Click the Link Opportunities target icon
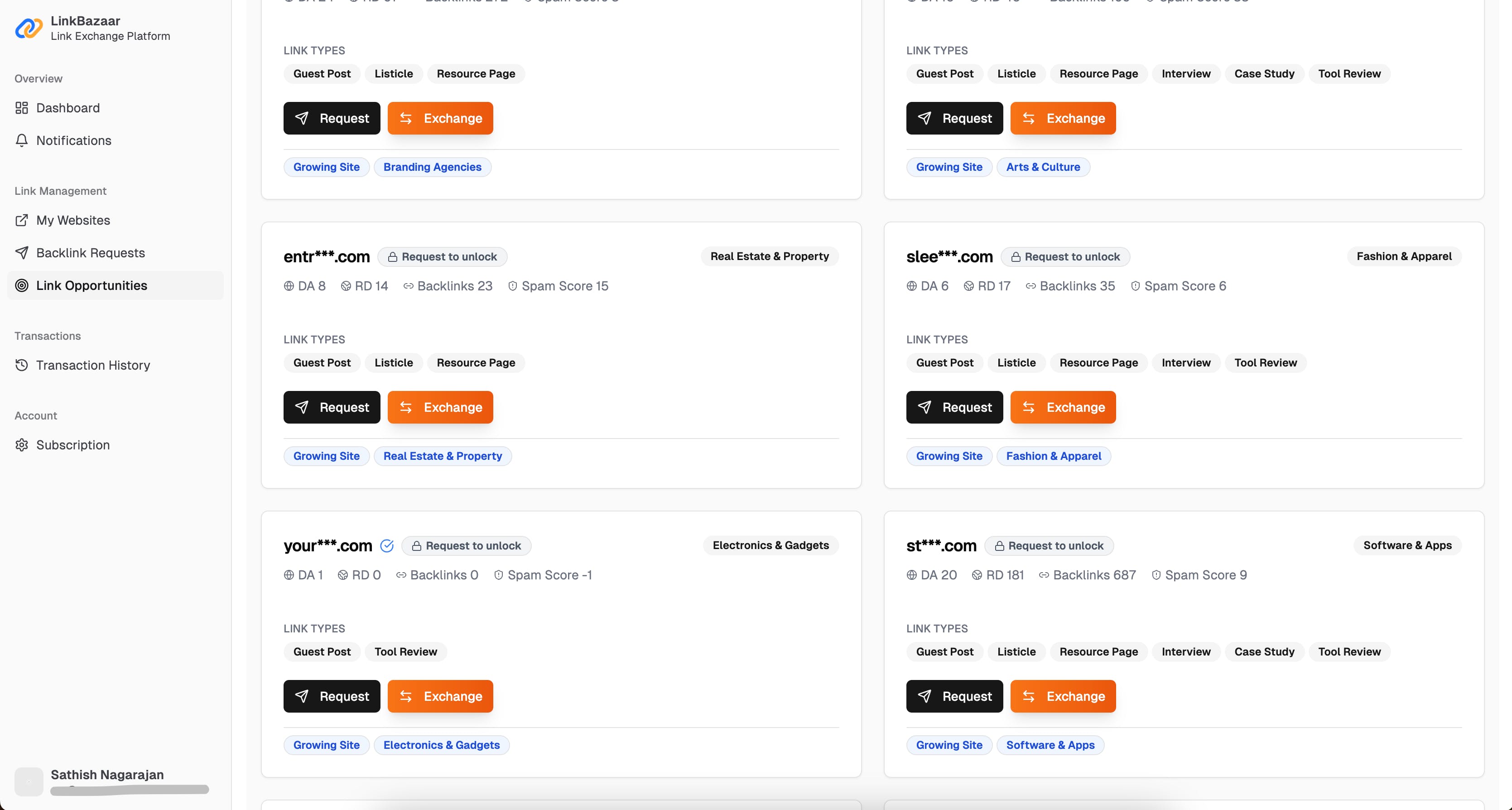 [22, 285]
